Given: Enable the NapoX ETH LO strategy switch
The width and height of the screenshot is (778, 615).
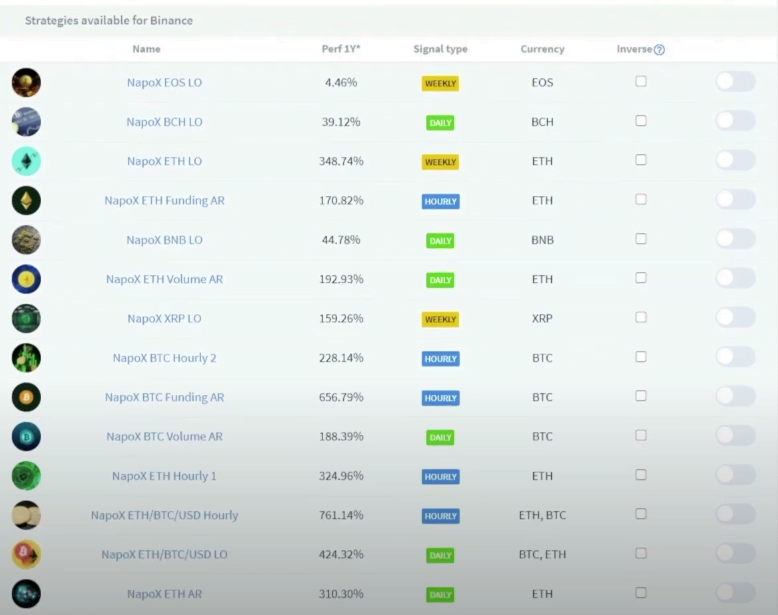Looking at the screenshot, I should click(735, 160).
